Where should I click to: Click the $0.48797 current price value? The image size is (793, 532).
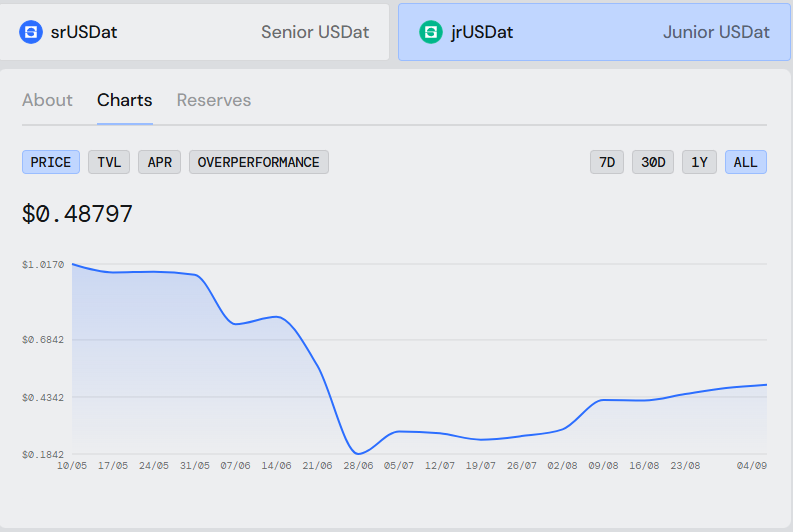click(77, 213)
